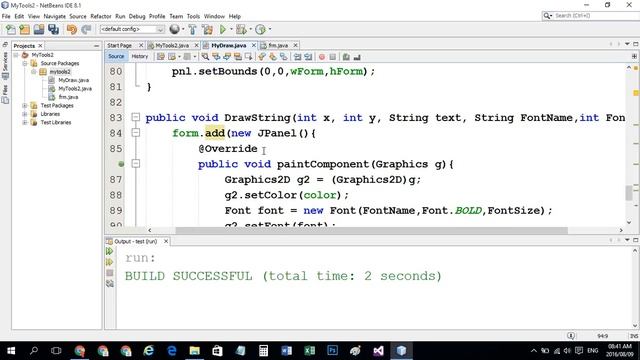Open the default config combo box
640x360 pixels.
(132, 29)
